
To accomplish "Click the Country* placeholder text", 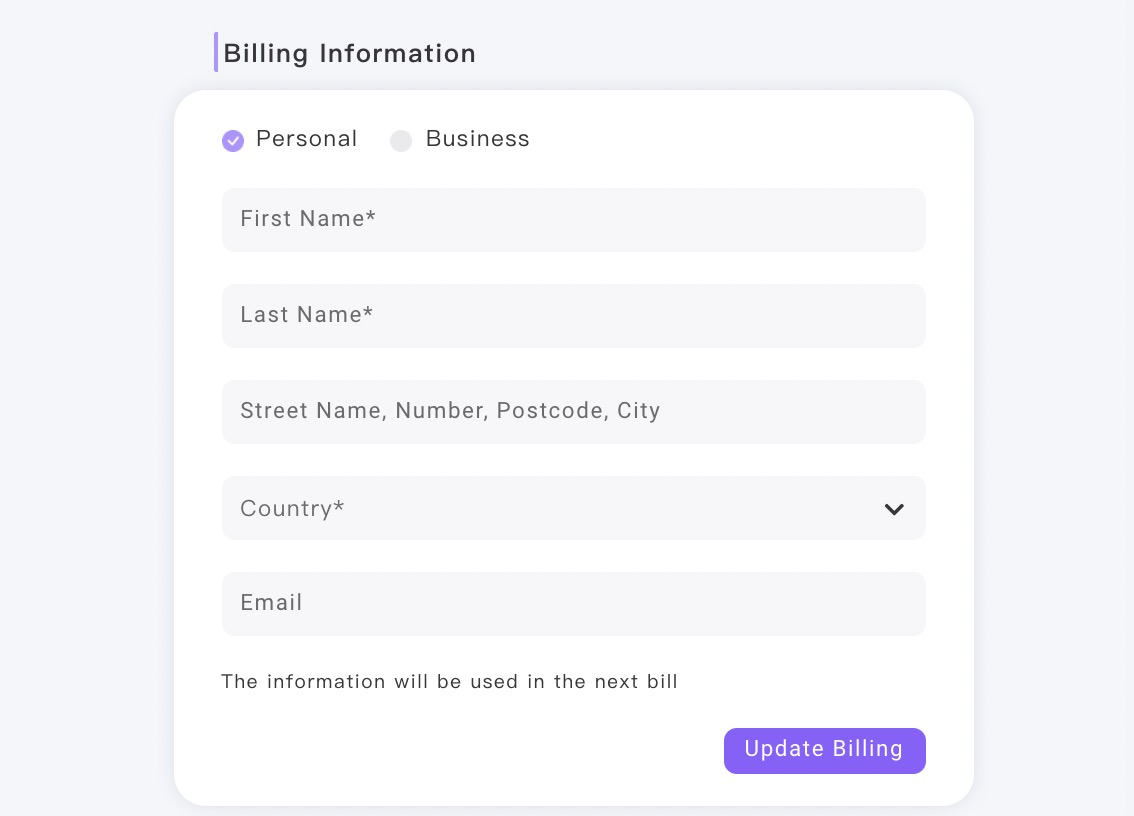I will click(292, 509).
